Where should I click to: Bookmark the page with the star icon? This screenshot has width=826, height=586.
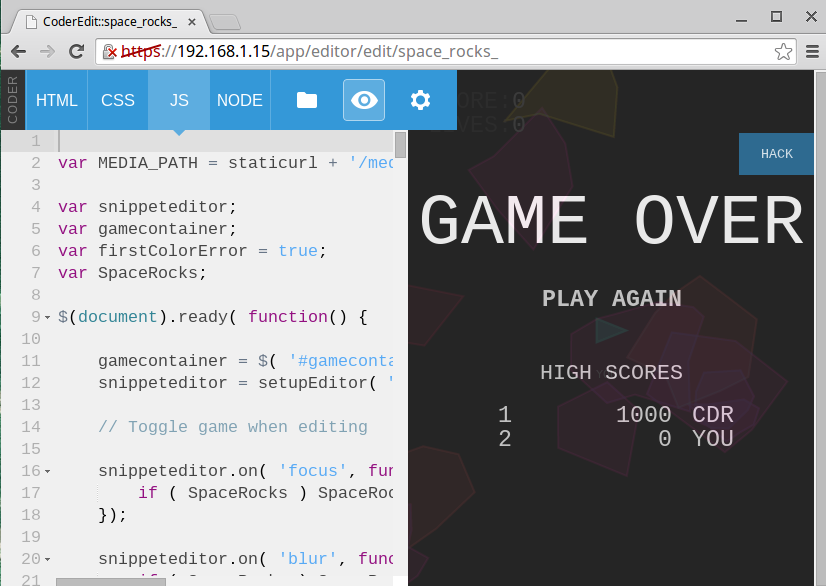[x=783, y=50]
